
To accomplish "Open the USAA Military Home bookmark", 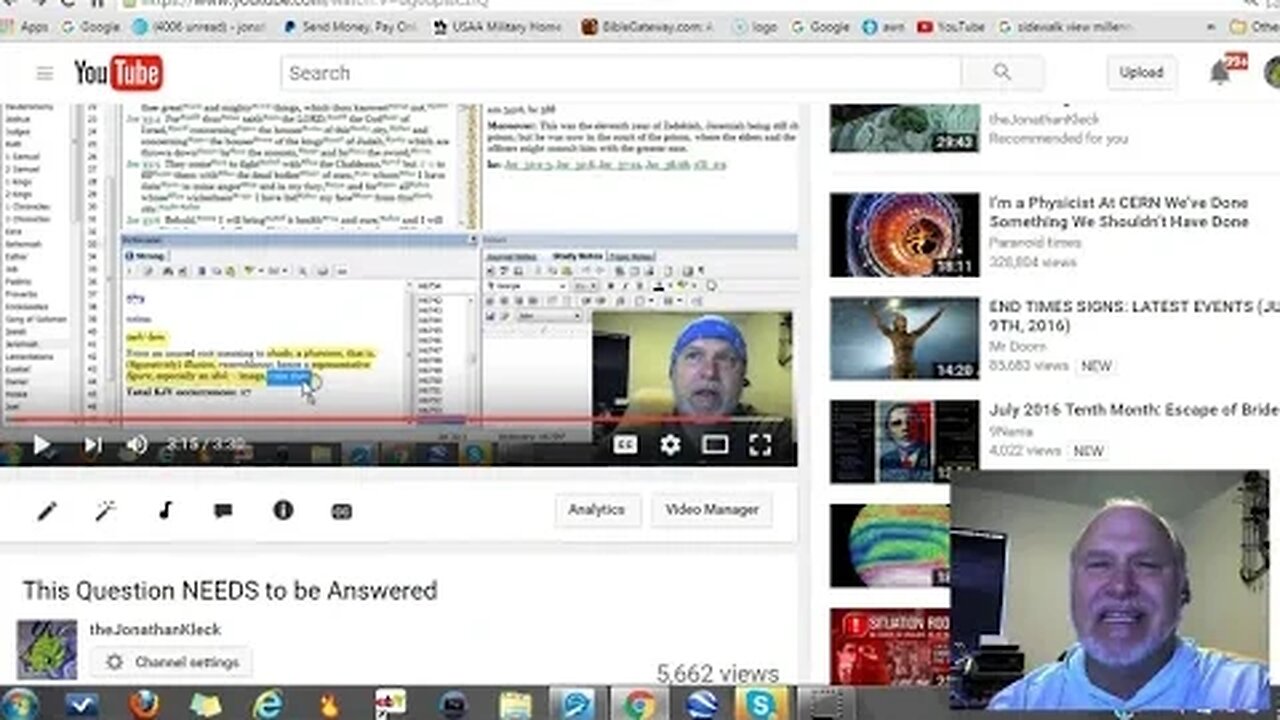I will click(x=498, y=27).
